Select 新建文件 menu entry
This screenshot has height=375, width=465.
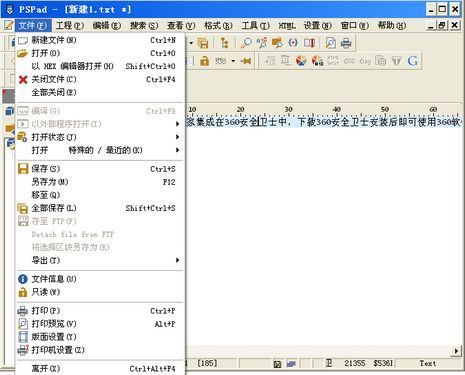(x=100, y=40)
